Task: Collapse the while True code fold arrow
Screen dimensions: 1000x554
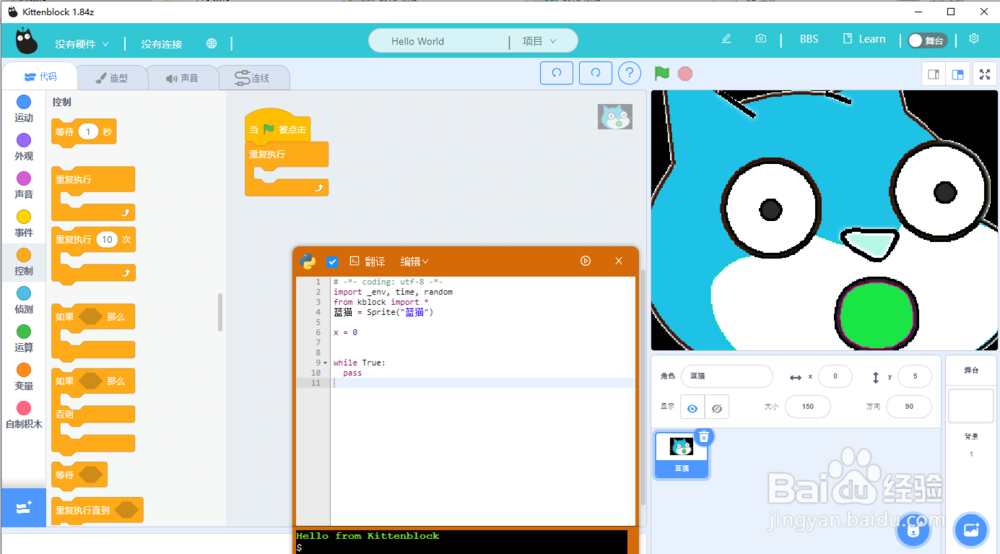Action: pyautogui.click(x=325, y=363)
